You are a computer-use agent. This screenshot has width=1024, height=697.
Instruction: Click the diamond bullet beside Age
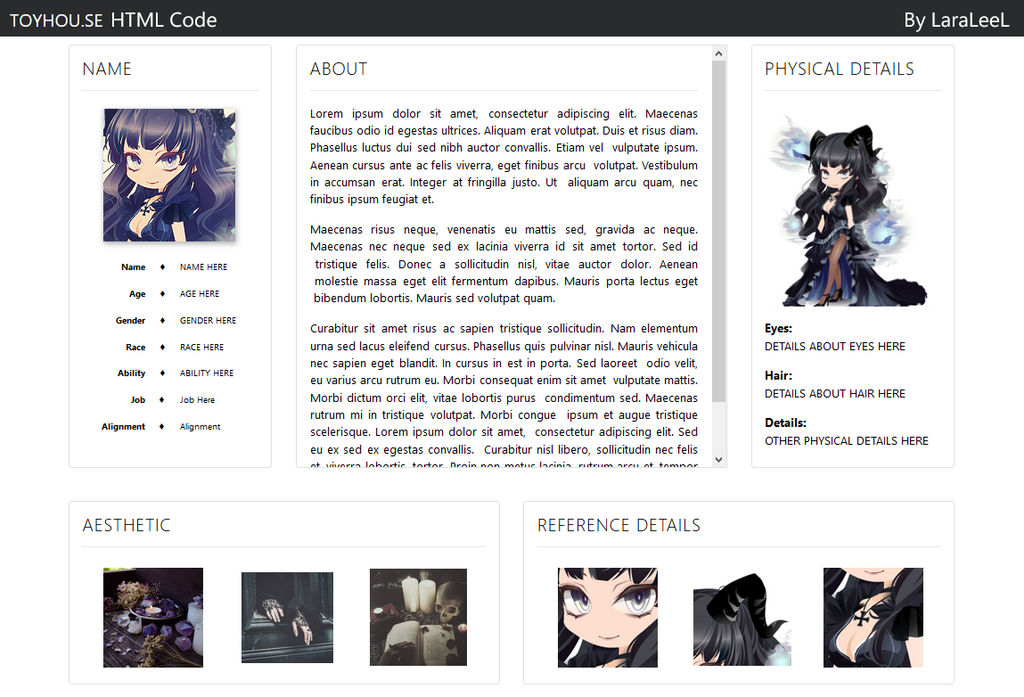click(x=162, y=294)
